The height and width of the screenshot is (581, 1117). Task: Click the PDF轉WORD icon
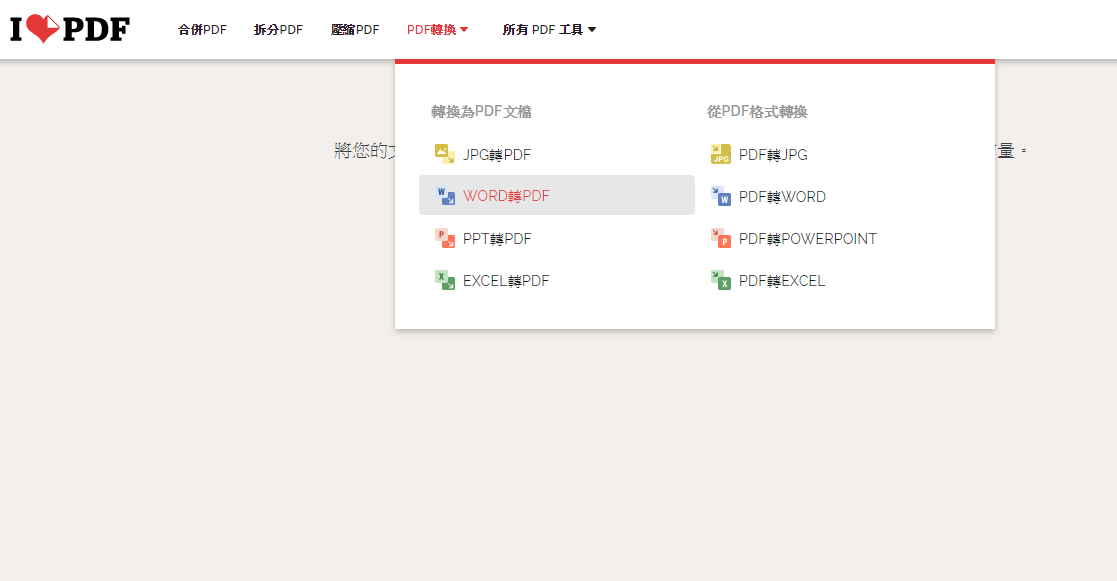click(721, 196)
